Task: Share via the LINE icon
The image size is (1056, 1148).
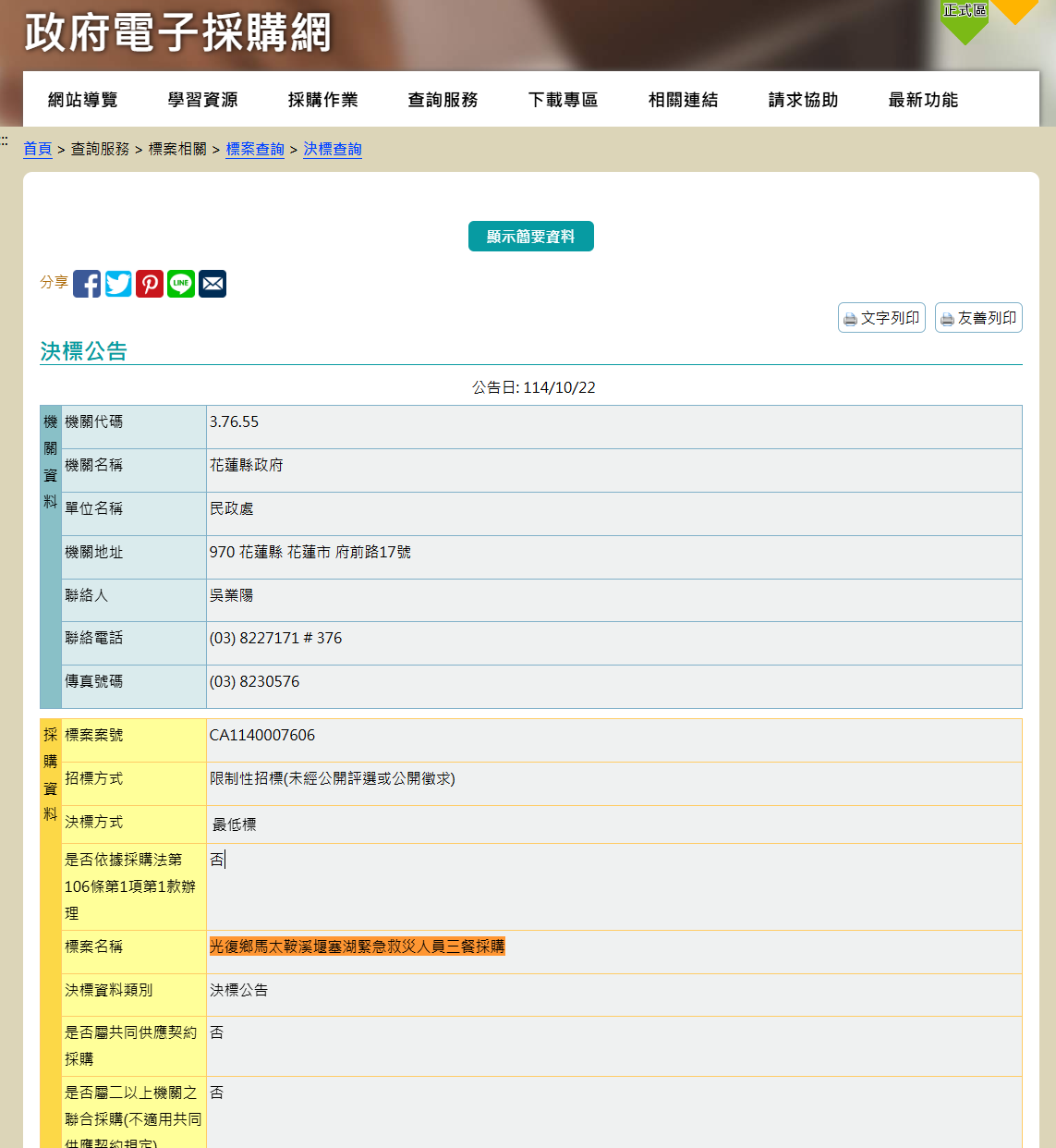Action: point(181,284)
